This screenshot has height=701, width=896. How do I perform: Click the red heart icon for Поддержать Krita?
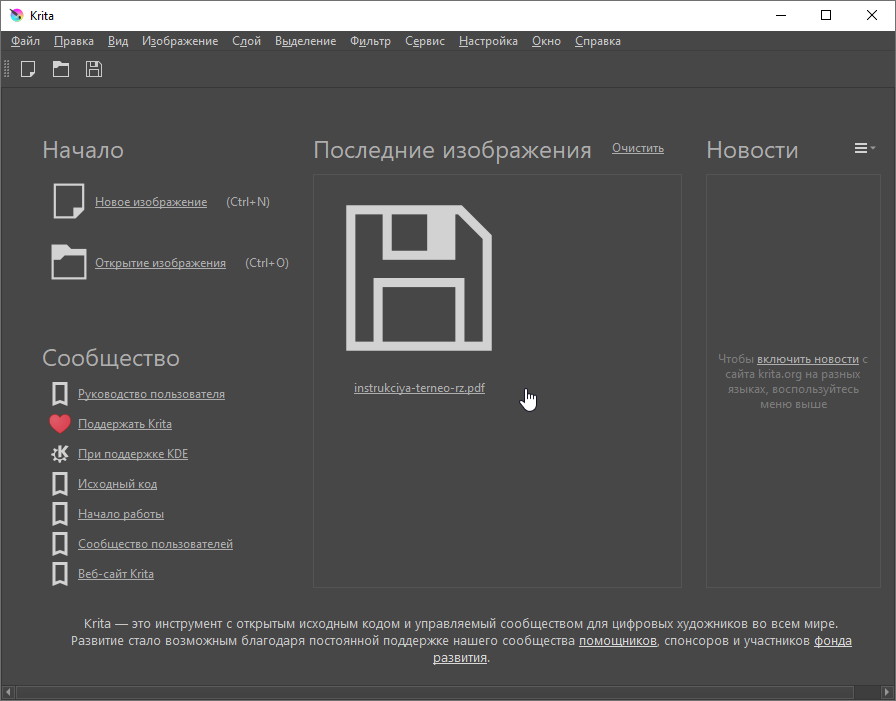click(x=60, y=424)
